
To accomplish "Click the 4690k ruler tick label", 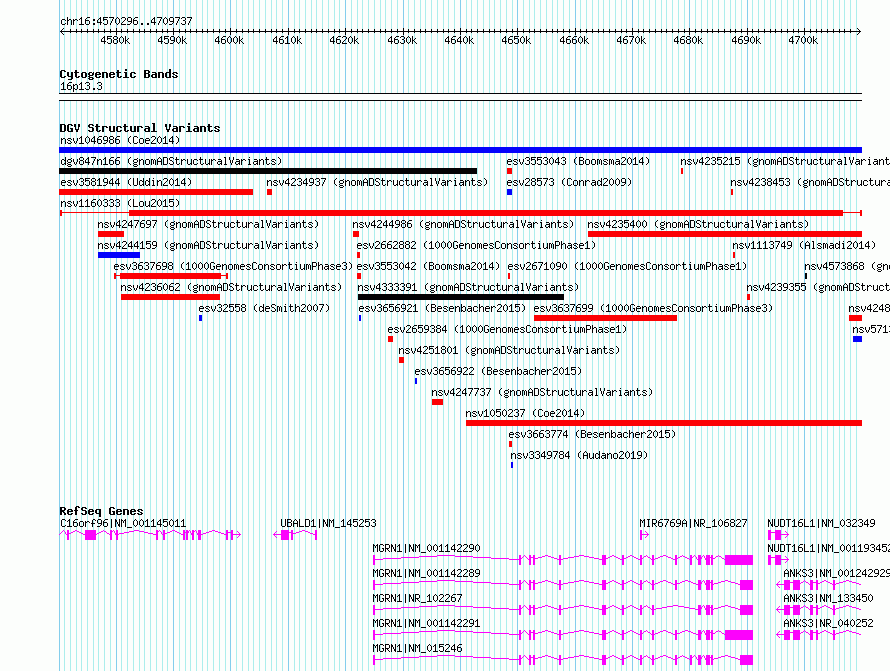I will tap(746, 40).
